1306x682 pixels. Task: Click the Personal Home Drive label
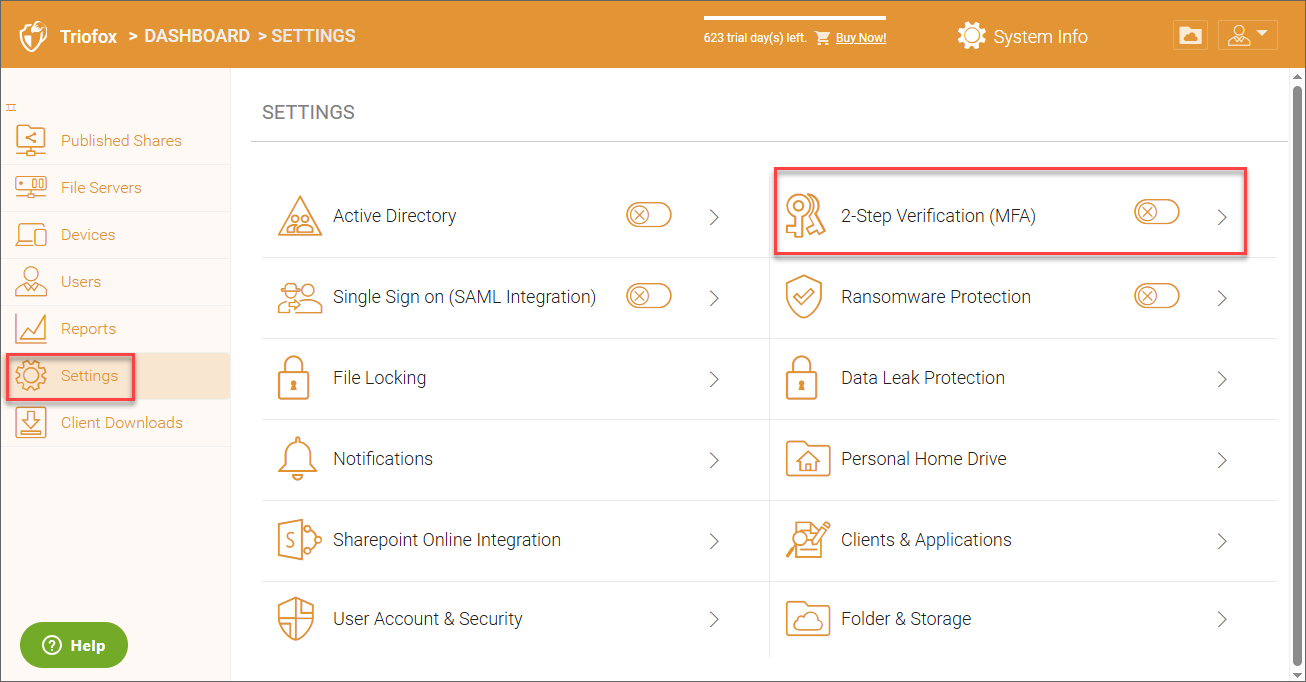(x=924, y=459)
